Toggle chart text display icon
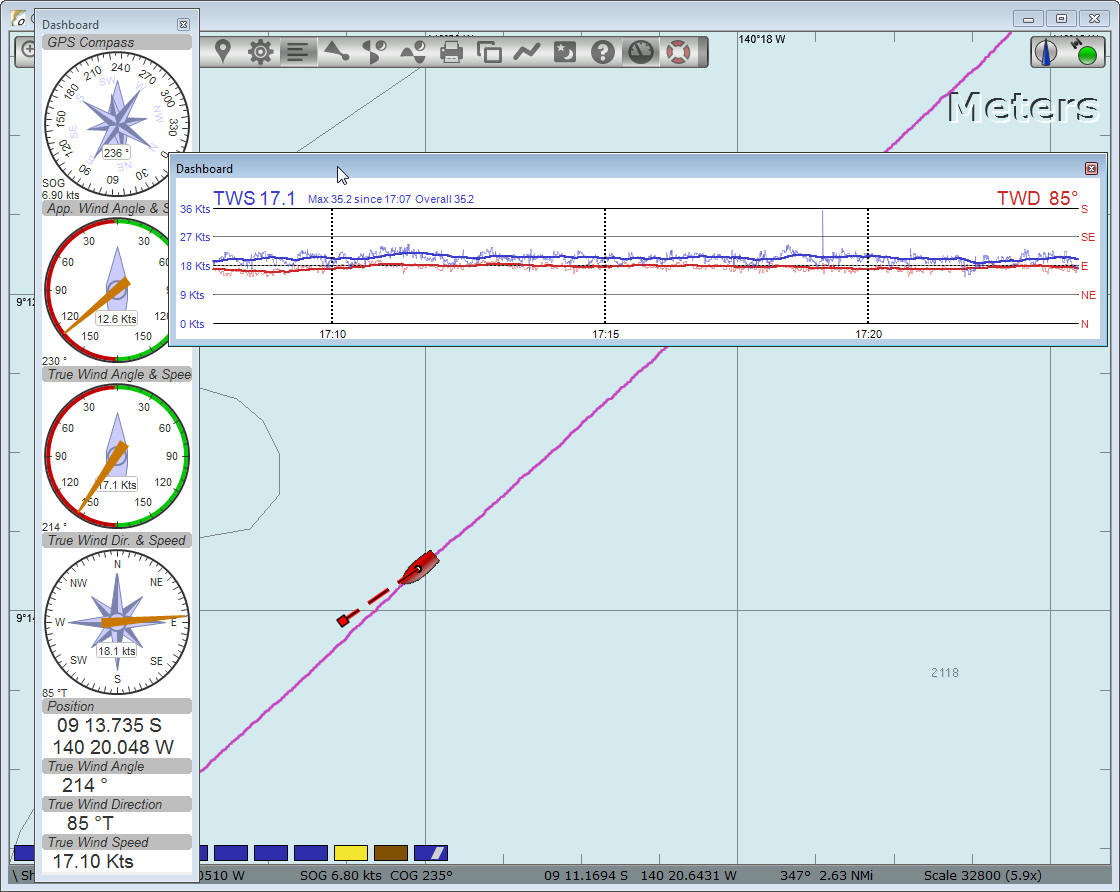This screenshot has height=892, width=1120. [x=297, y=52]
